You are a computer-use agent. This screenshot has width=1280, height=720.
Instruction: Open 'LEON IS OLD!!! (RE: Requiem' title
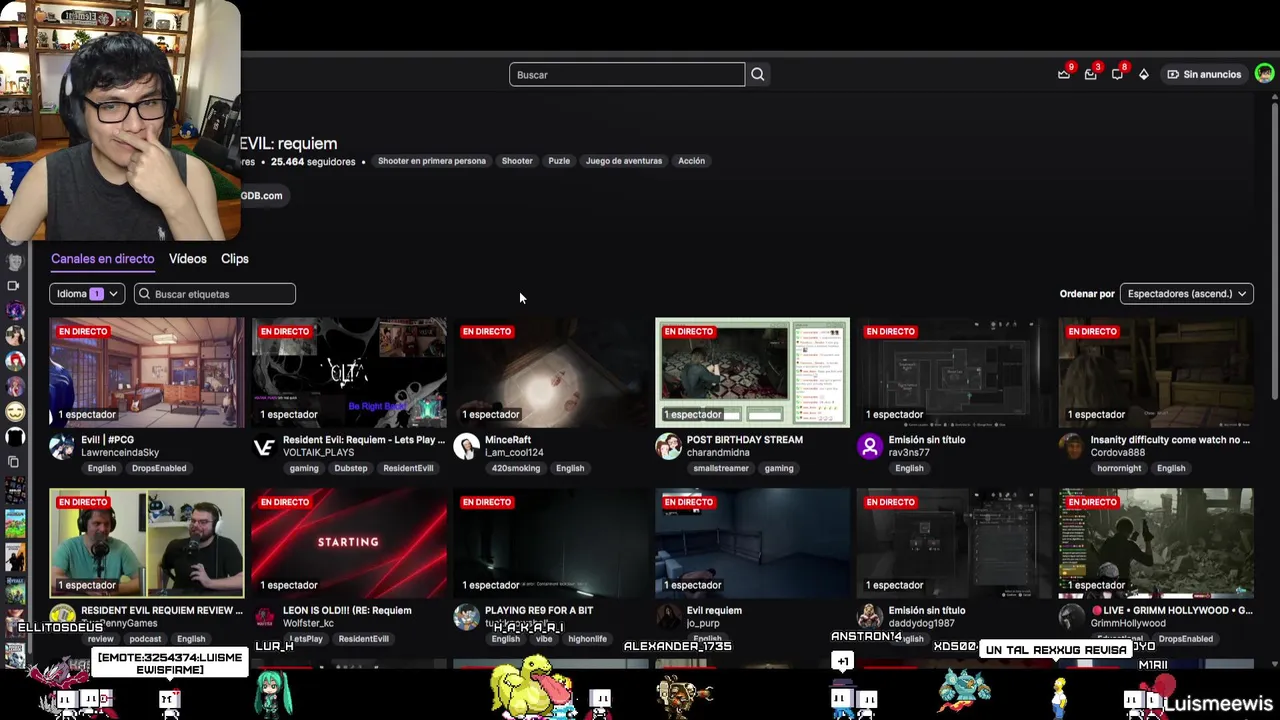coord(347,610)
